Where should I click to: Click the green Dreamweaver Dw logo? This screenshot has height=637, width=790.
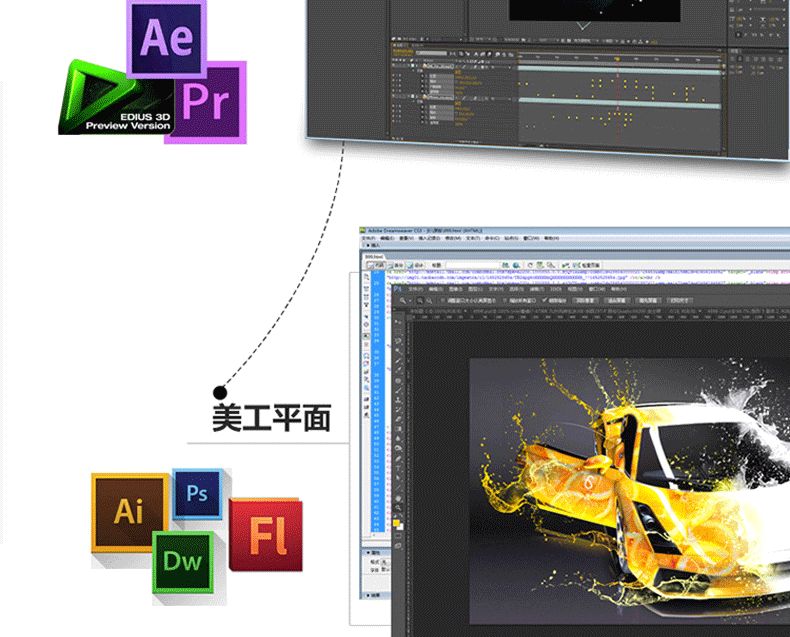pyautogui.click(x=183, y=562)
